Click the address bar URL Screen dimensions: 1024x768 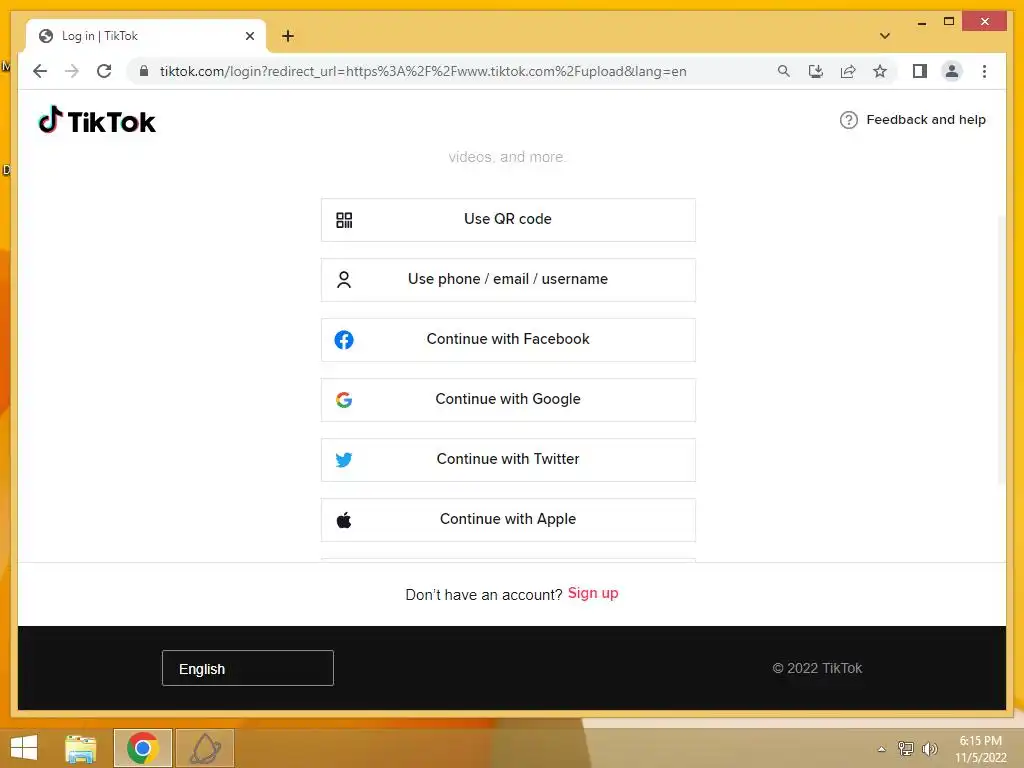click(x=423, y=71)
